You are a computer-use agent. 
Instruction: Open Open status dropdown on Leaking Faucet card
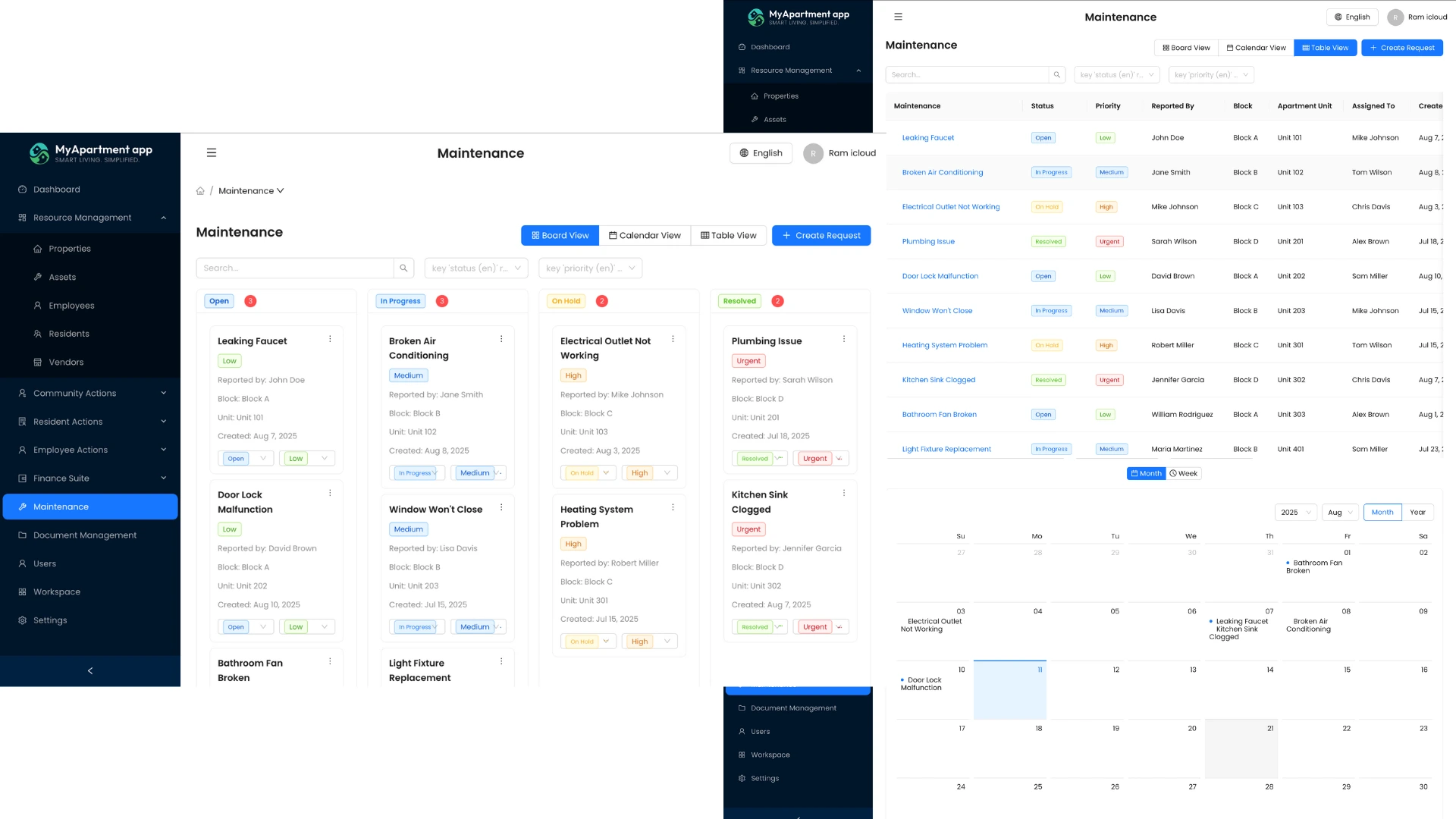246,458
